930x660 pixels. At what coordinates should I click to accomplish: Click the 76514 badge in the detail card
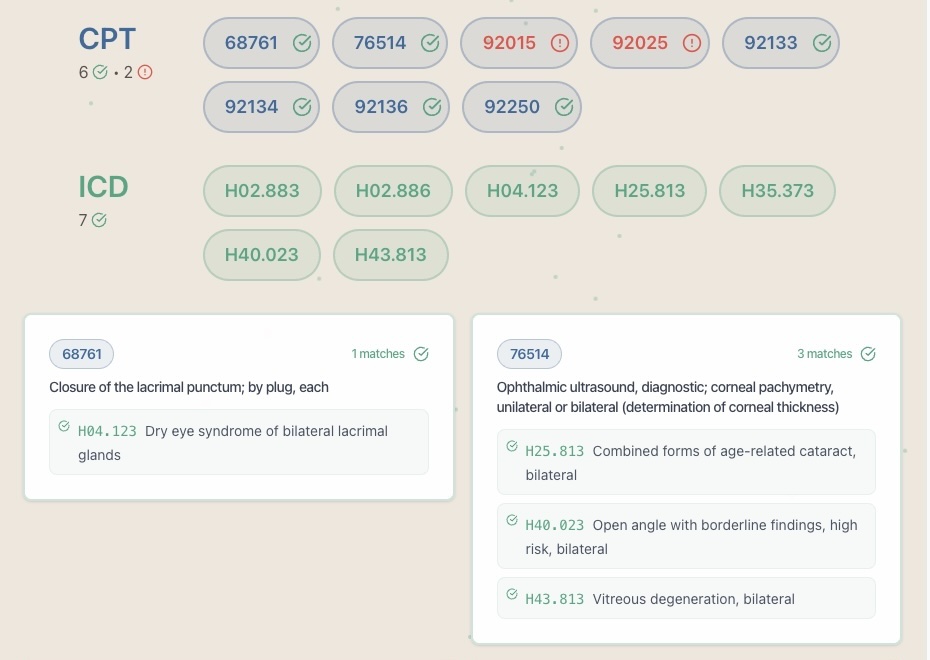[x=529, y=354]
